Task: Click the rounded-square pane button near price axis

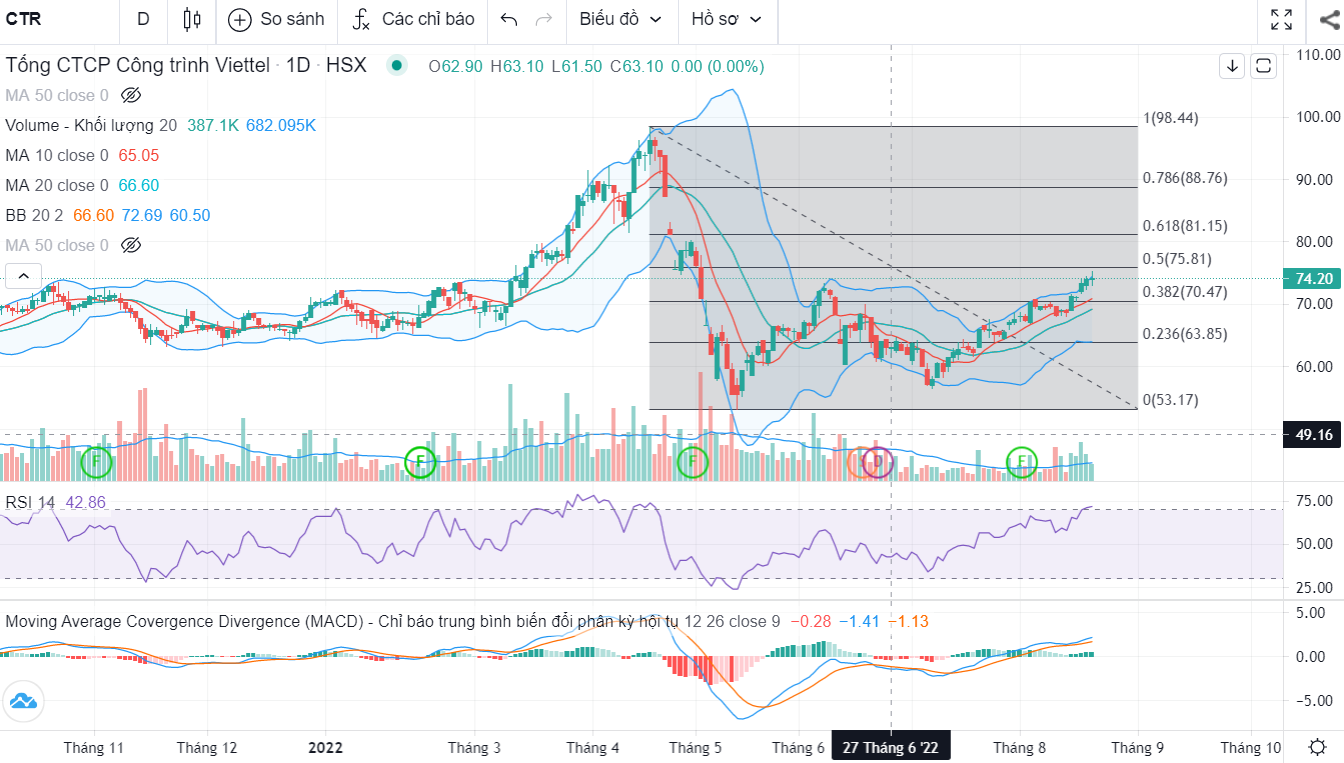Action: (1264, 66)
